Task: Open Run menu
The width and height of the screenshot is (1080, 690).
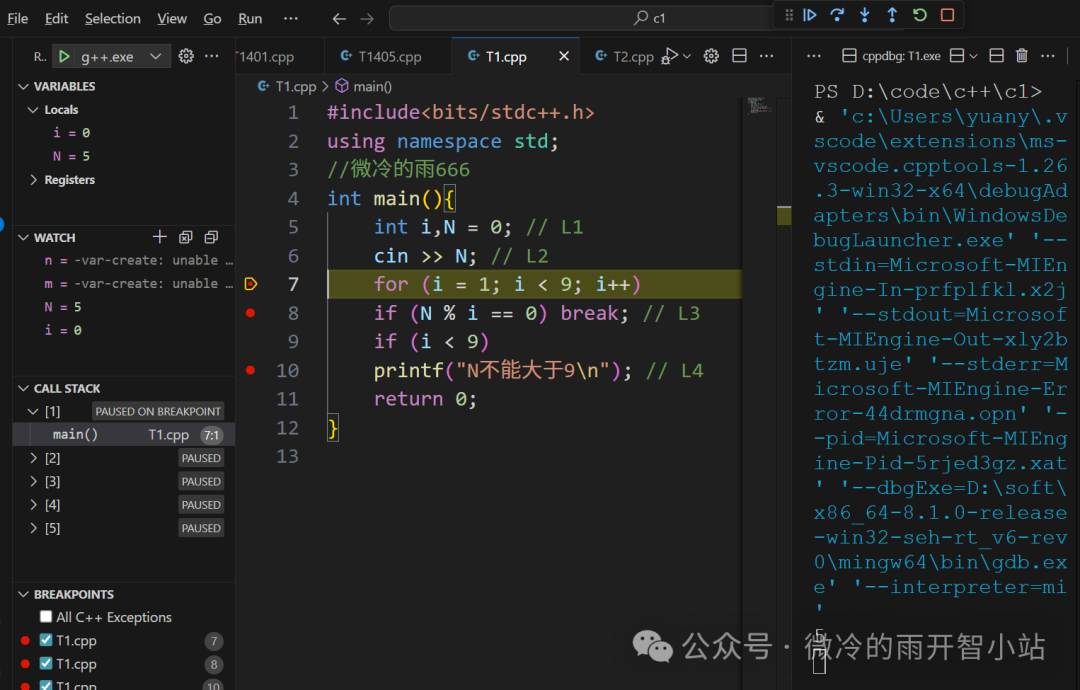Action: [250, 19]
